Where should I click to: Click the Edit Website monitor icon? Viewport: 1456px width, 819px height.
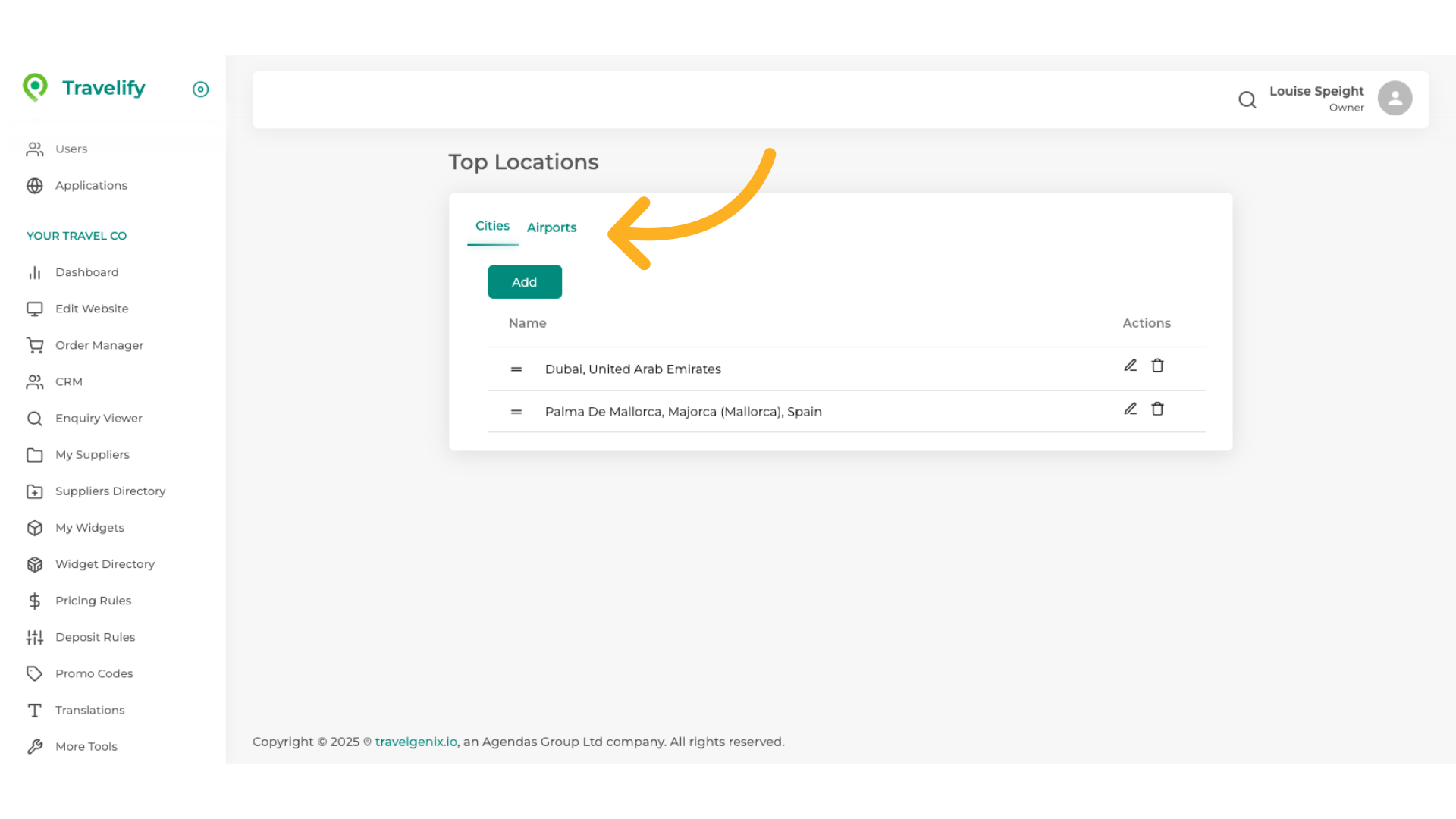click(35, 309)
